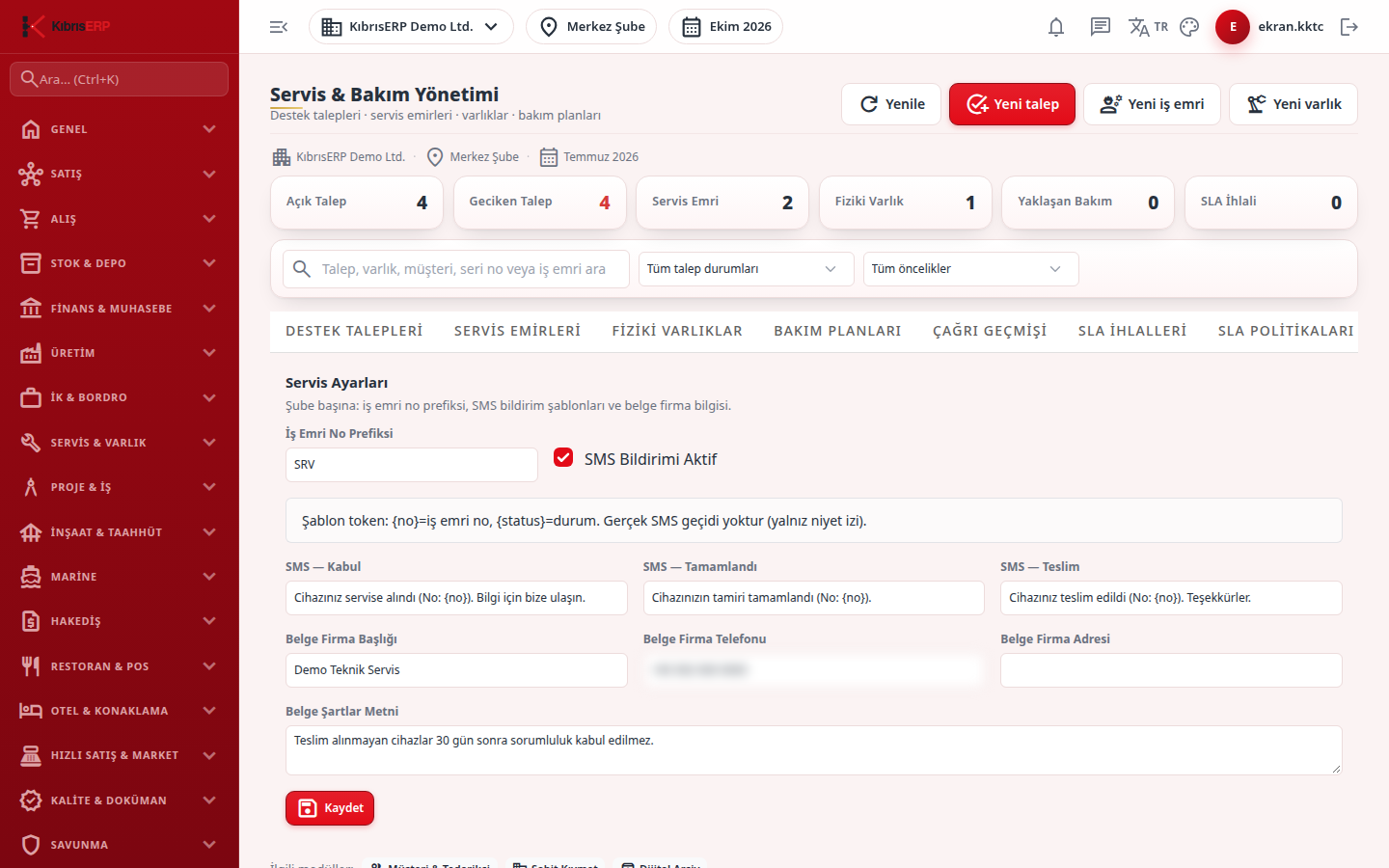Viewport: 1389px width, 868px height.
Task: Click the logout icon next to ekran.kktc
Action: tap(1349, 27)
